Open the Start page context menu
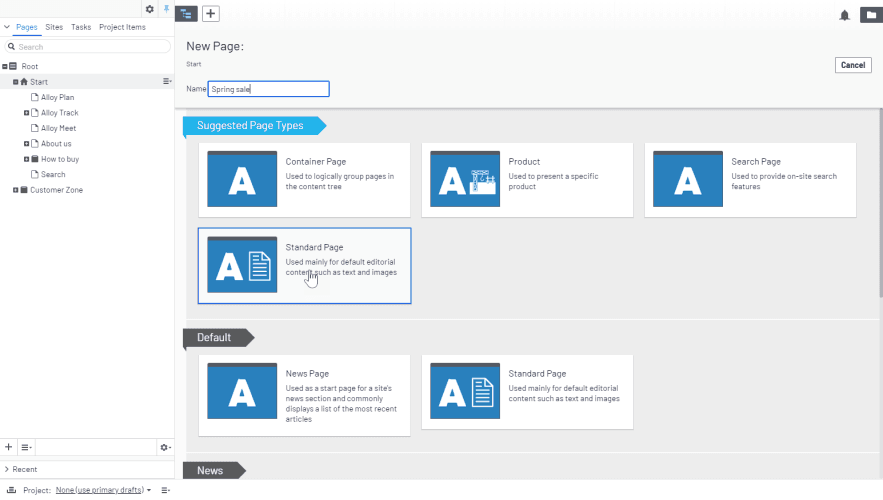Screen dimensions: 883x500 [167, 81]
